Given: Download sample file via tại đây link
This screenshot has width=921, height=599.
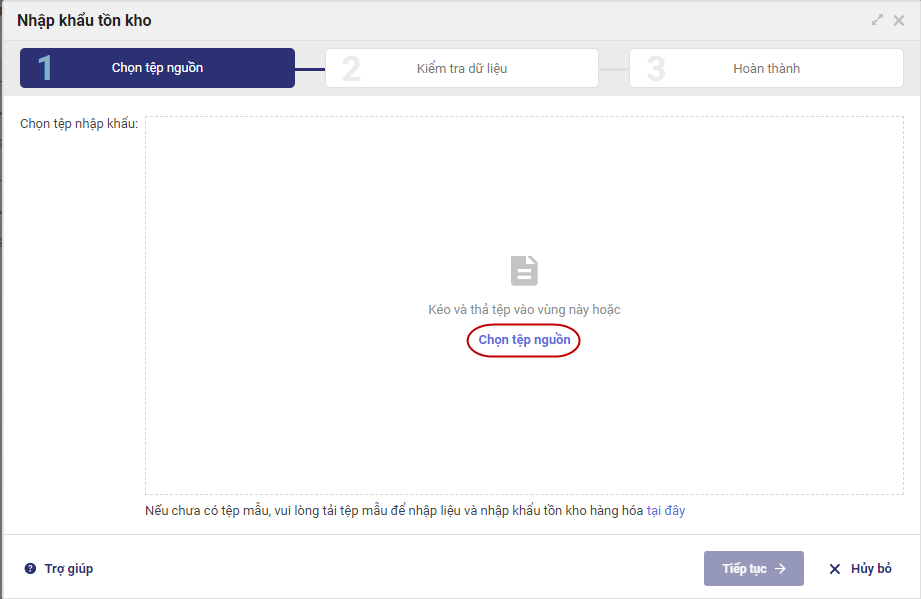Looking at the screenshot, I should tap(665, 510).
